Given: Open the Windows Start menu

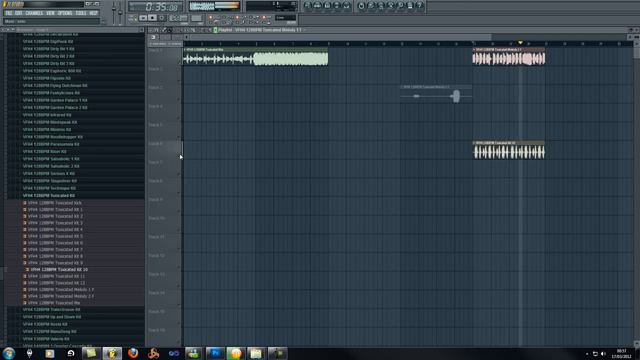Looking at the screenshot, I should pyautogui.click(x=9, y=353).
